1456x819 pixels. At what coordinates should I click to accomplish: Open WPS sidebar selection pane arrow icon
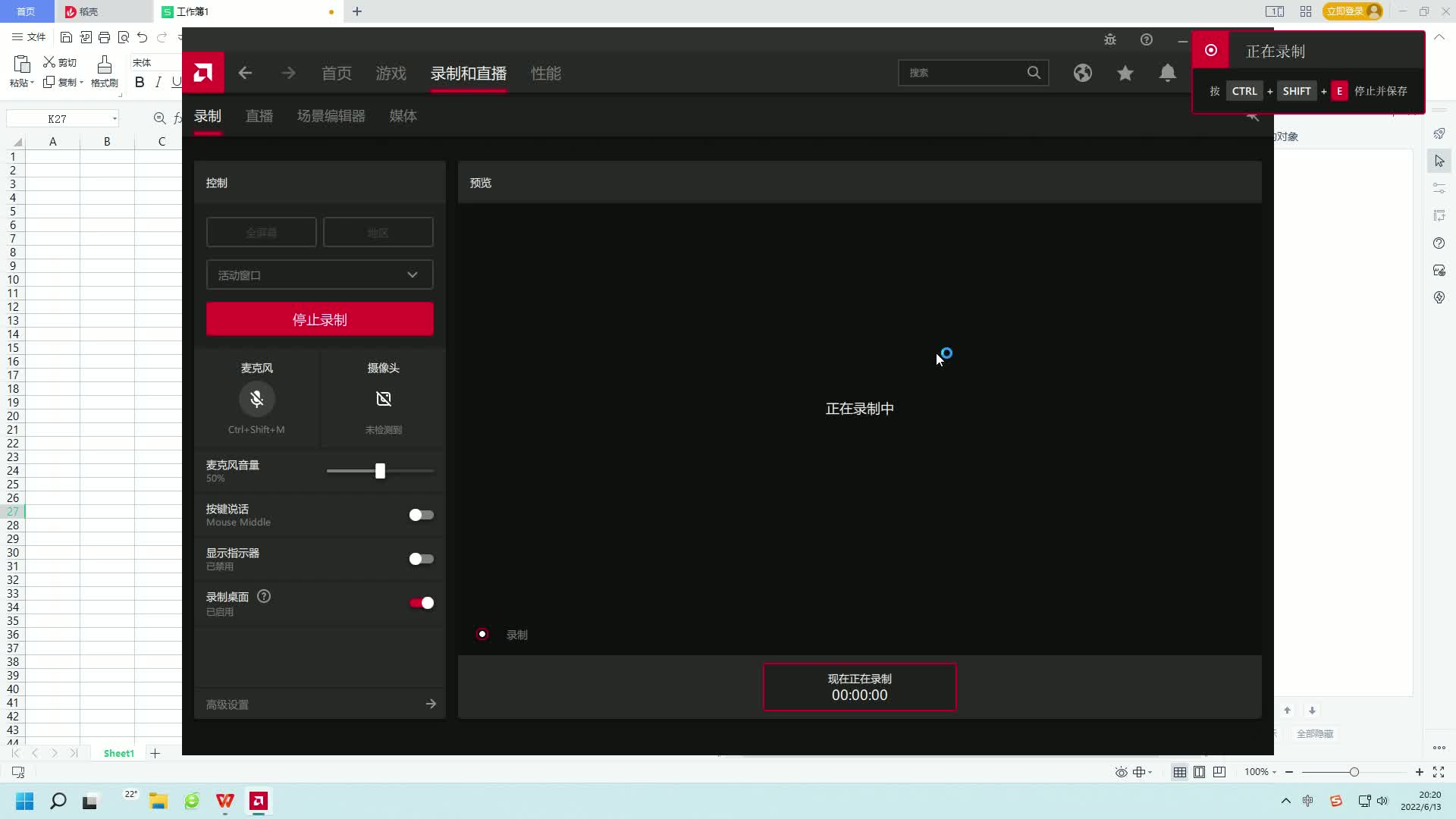(1439, 161)
